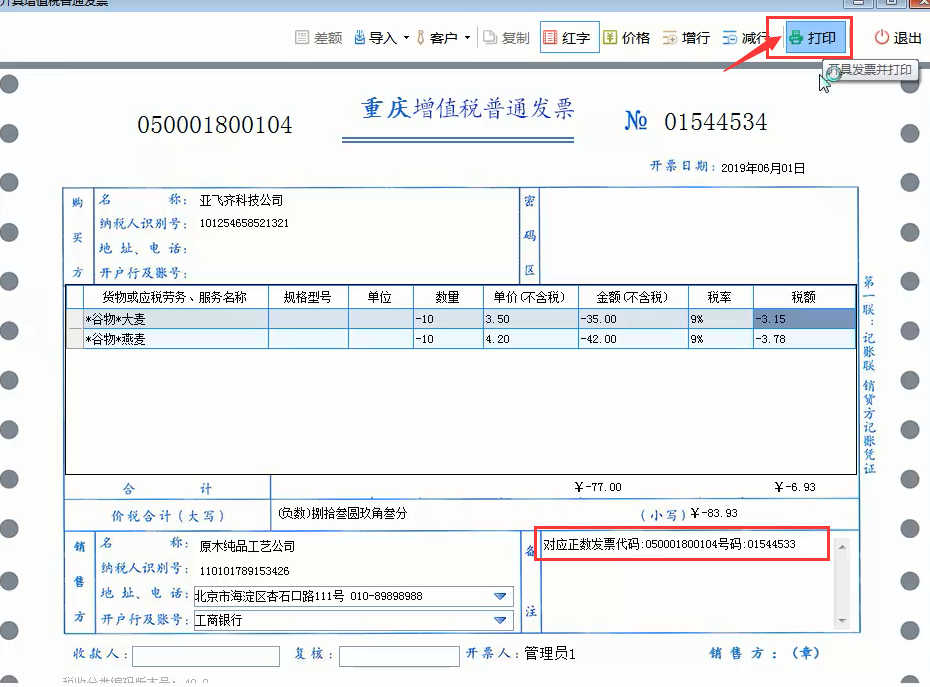Screen dimensions: 930x687
Task: Click the power icon on 退出
Action: click(881, 37)
